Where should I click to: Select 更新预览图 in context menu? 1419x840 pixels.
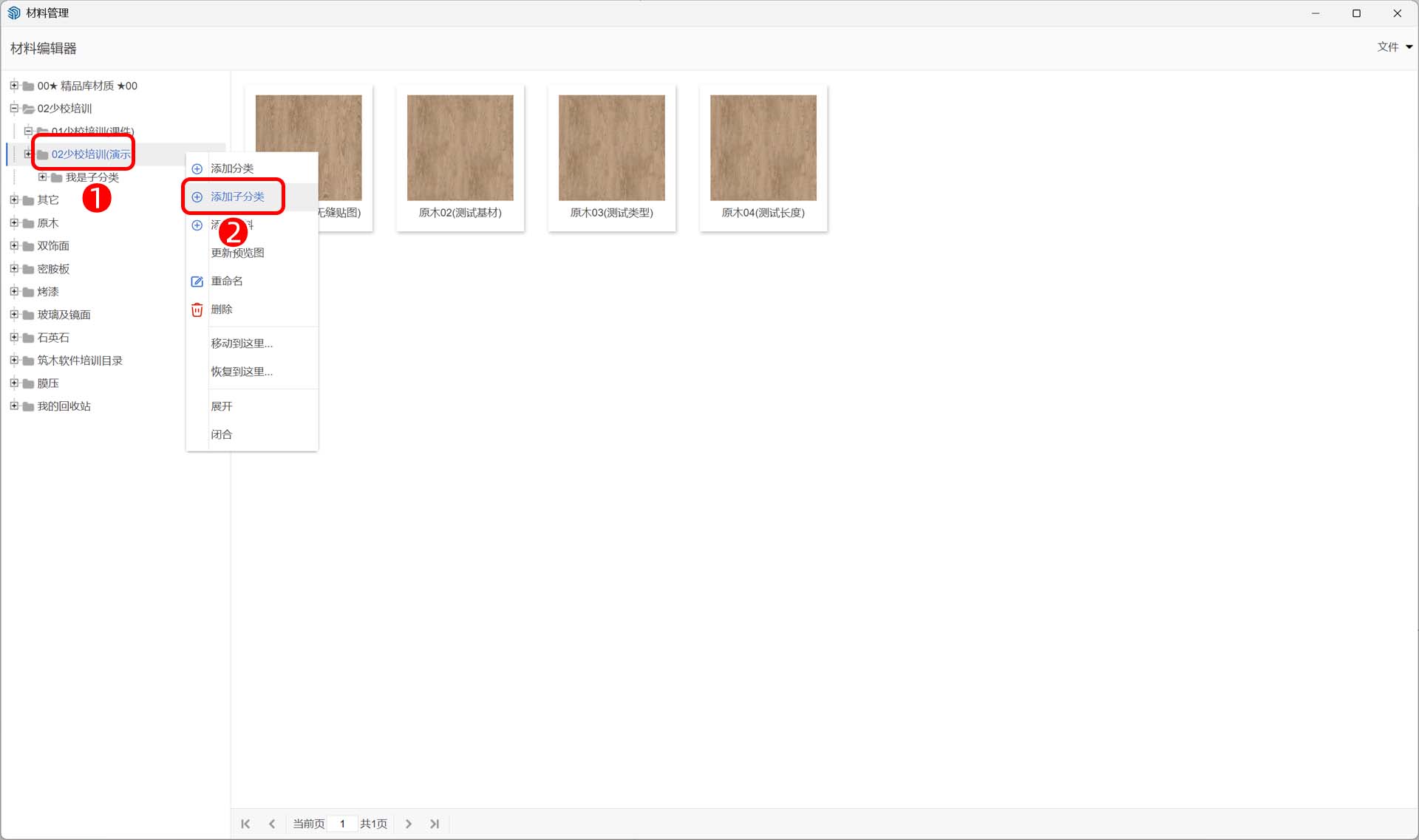[237, 253]
